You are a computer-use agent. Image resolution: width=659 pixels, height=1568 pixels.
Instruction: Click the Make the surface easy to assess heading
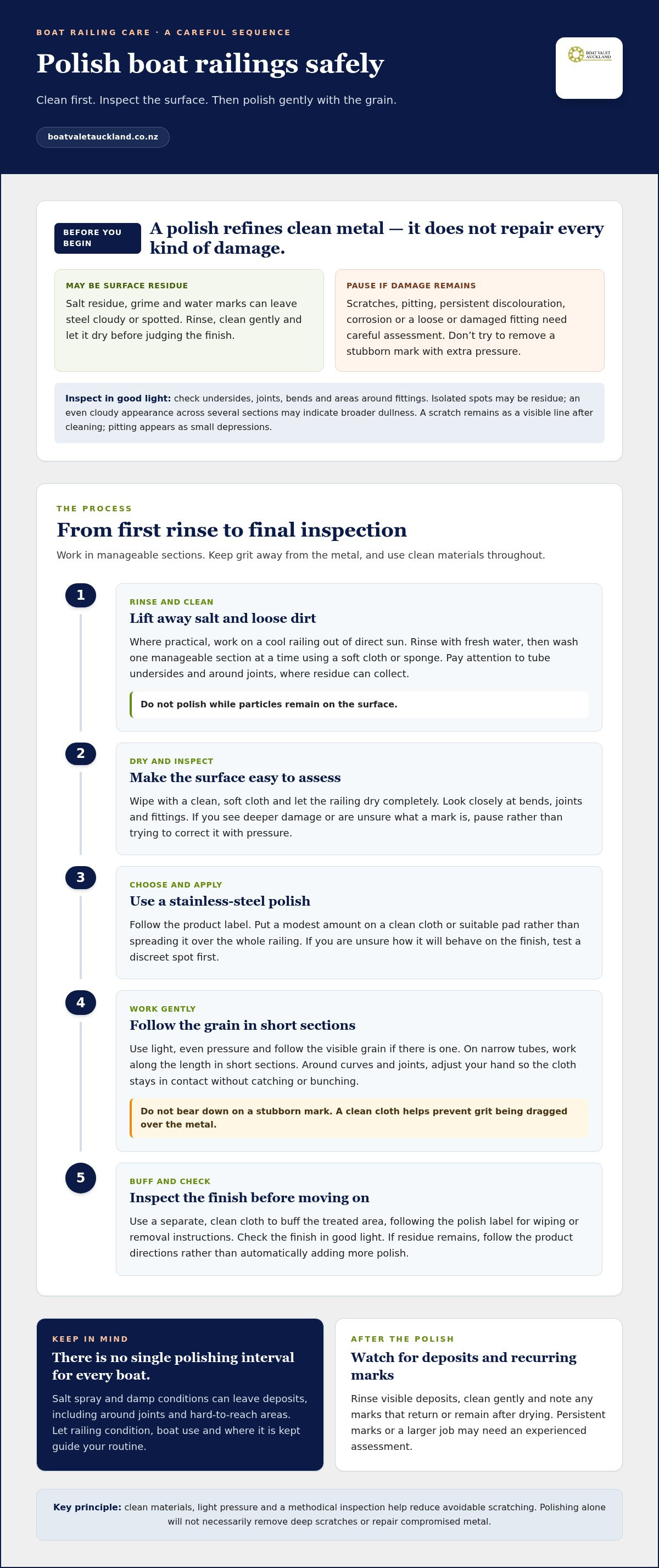pyautogui.click(x=235, y=778)
